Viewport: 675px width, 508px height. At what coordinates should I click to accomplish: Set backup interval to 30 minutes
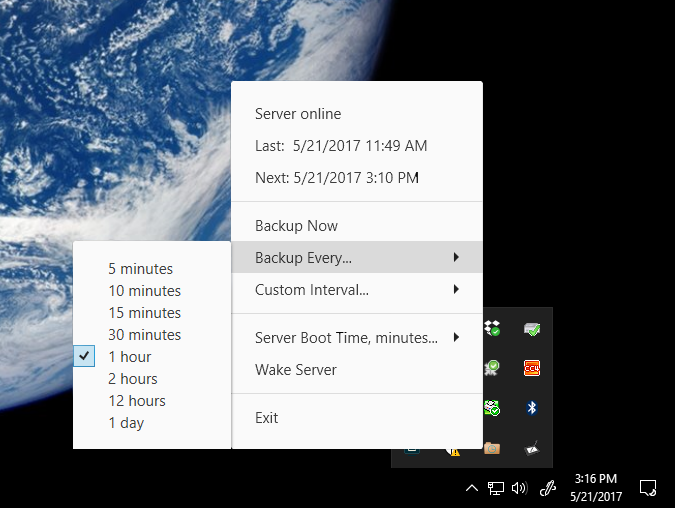pyautogui.click(x=152, y=335)
